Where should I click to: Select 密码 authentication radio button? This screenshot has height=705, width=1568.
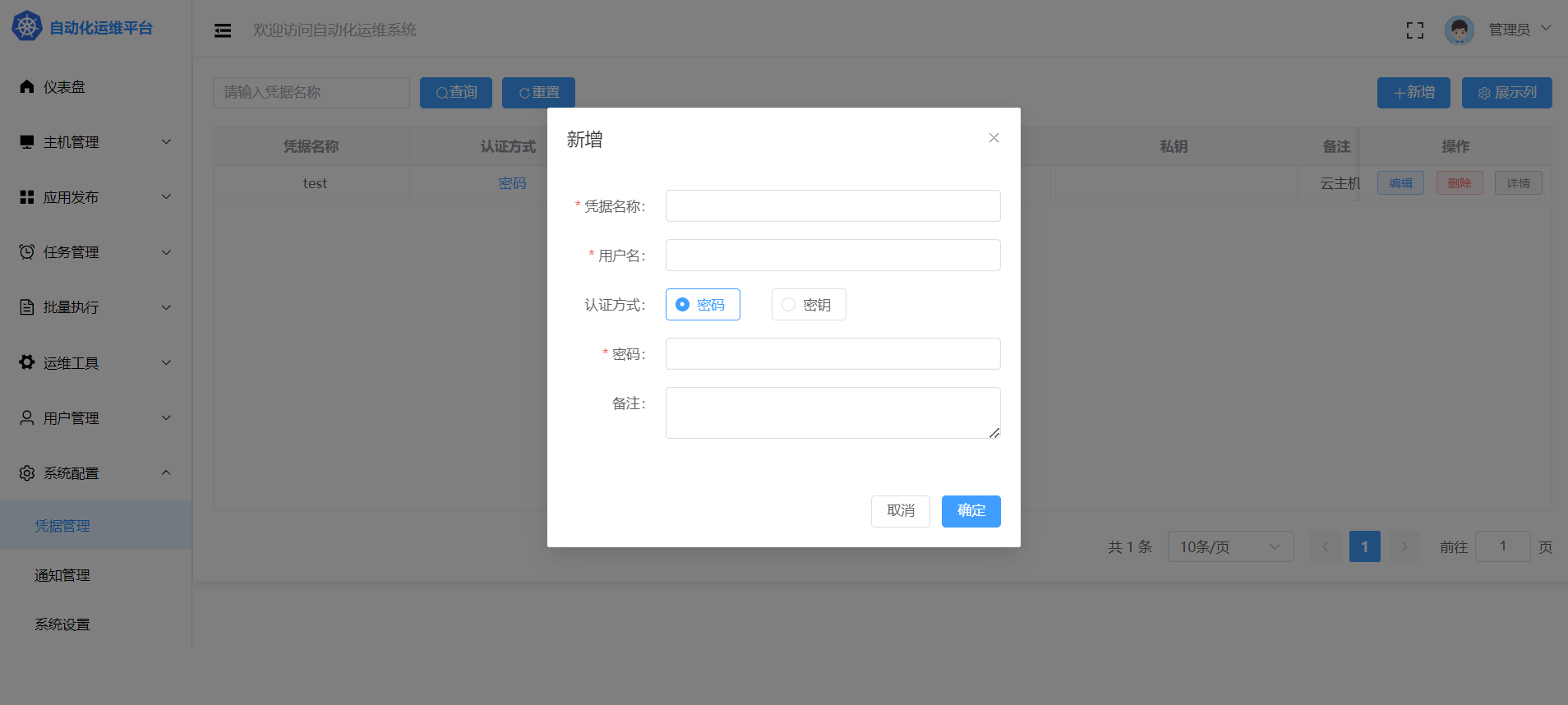click(683, 305)
